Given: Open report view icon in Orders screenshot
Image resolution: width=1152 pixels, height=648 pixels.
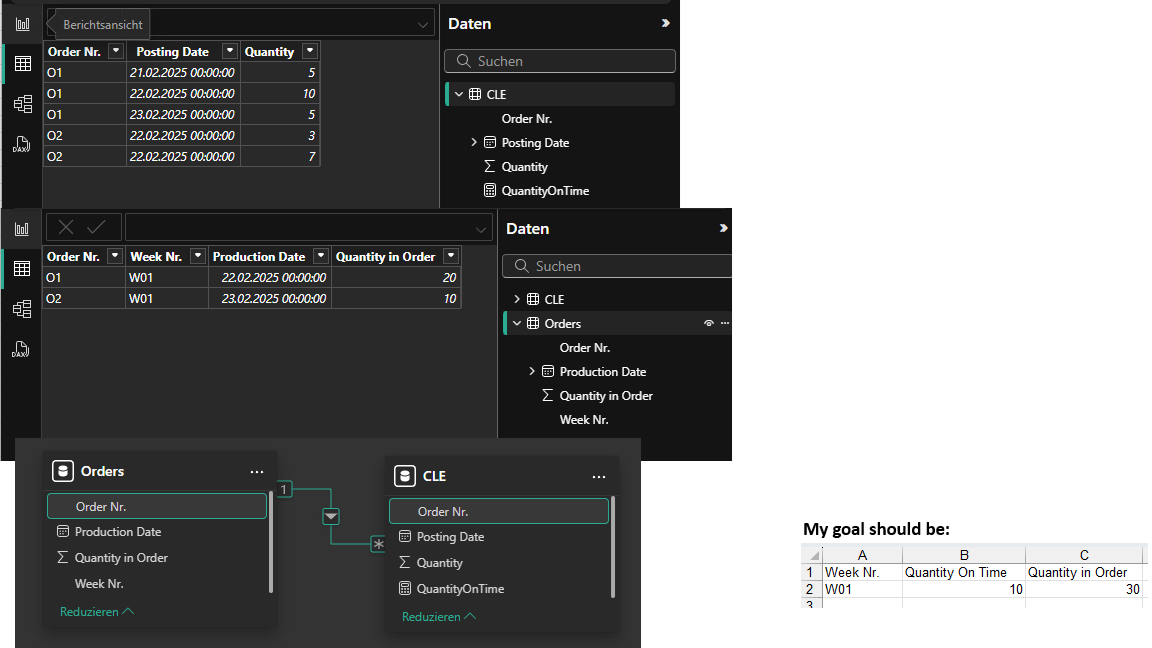Looking at the screenshot, I should pyautogui.click(x=22, y=229).
